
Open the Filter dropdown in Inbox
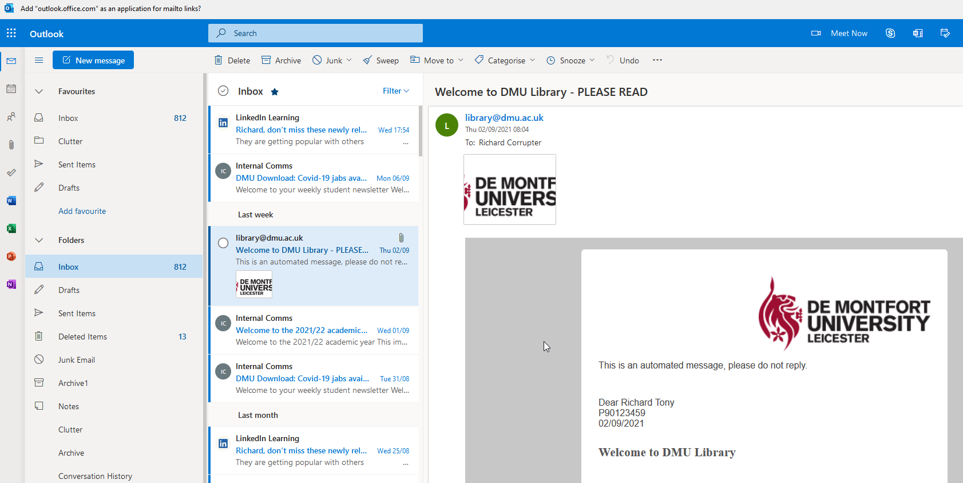coord(396,91)
